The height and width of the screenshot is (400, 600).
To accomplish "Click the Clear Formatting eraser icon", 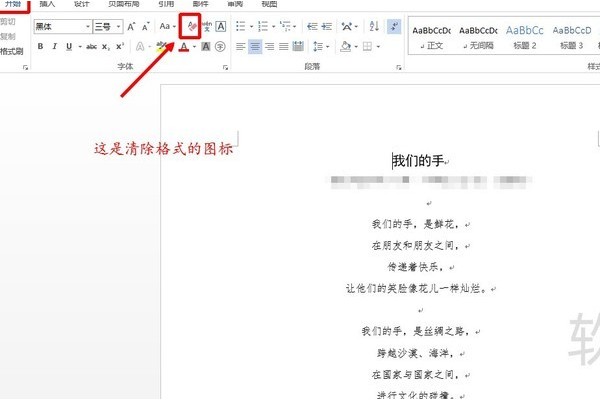I will 192,26.
